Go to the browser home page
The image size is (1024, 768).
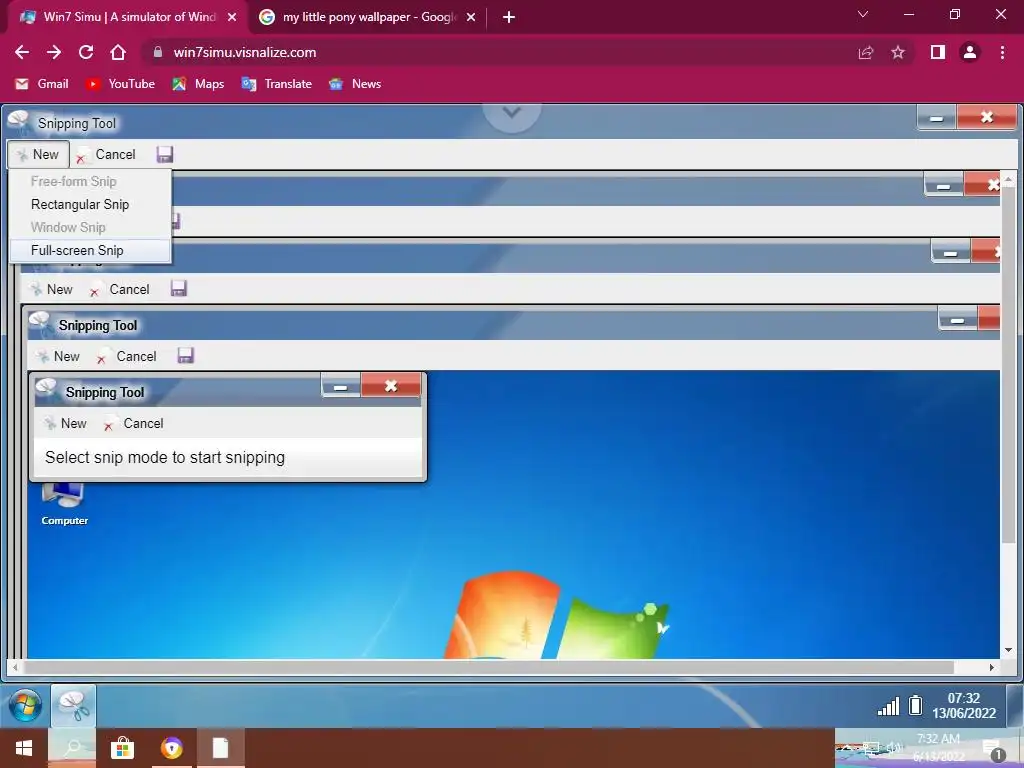[118, 52]
